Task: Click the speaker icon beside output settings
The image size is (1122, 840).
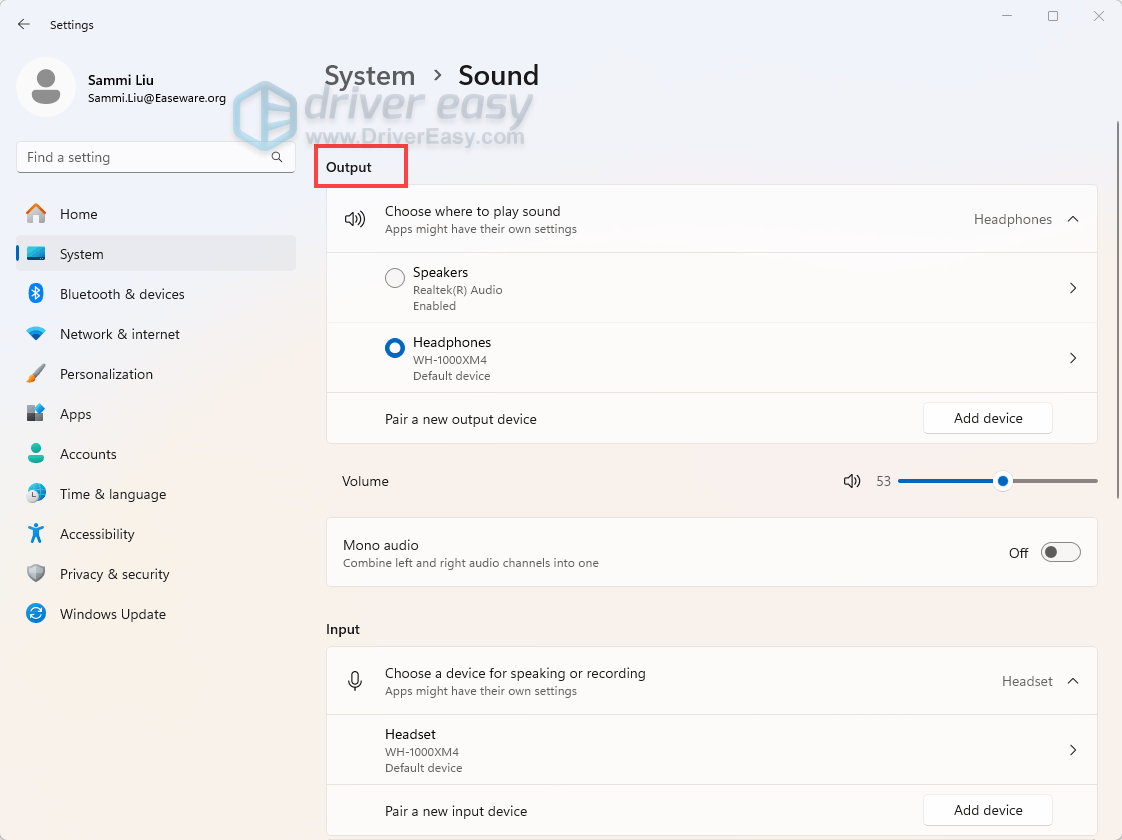Action: [355, 218]
